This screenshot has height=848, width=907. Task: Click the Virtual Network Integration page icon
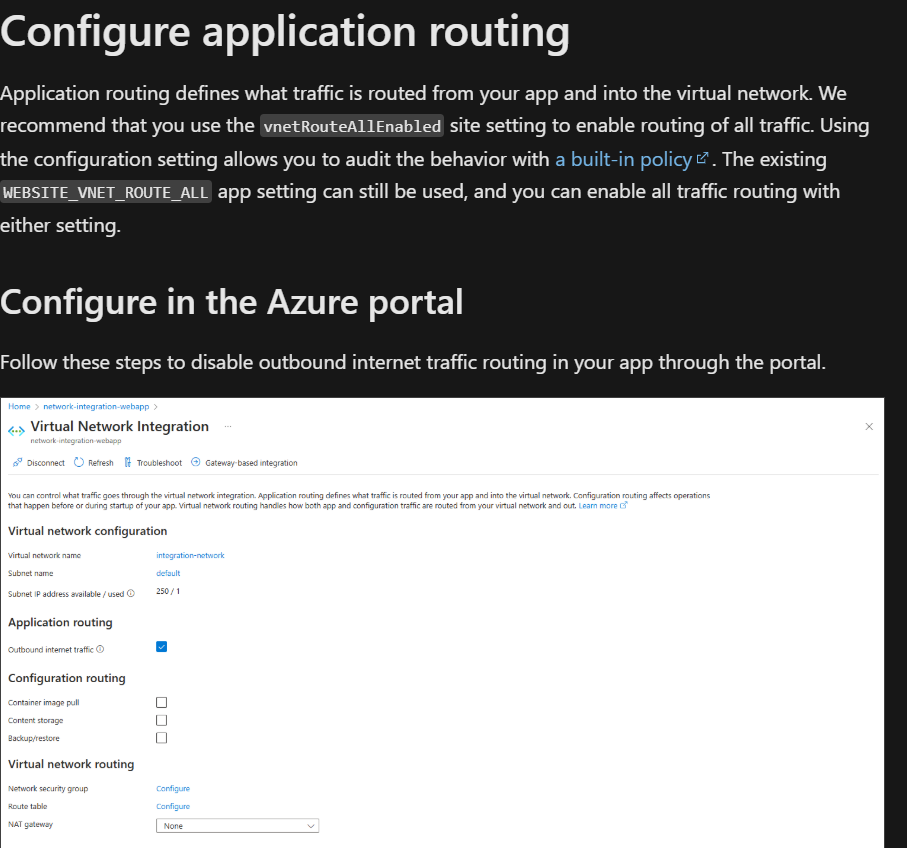(18, 430)
